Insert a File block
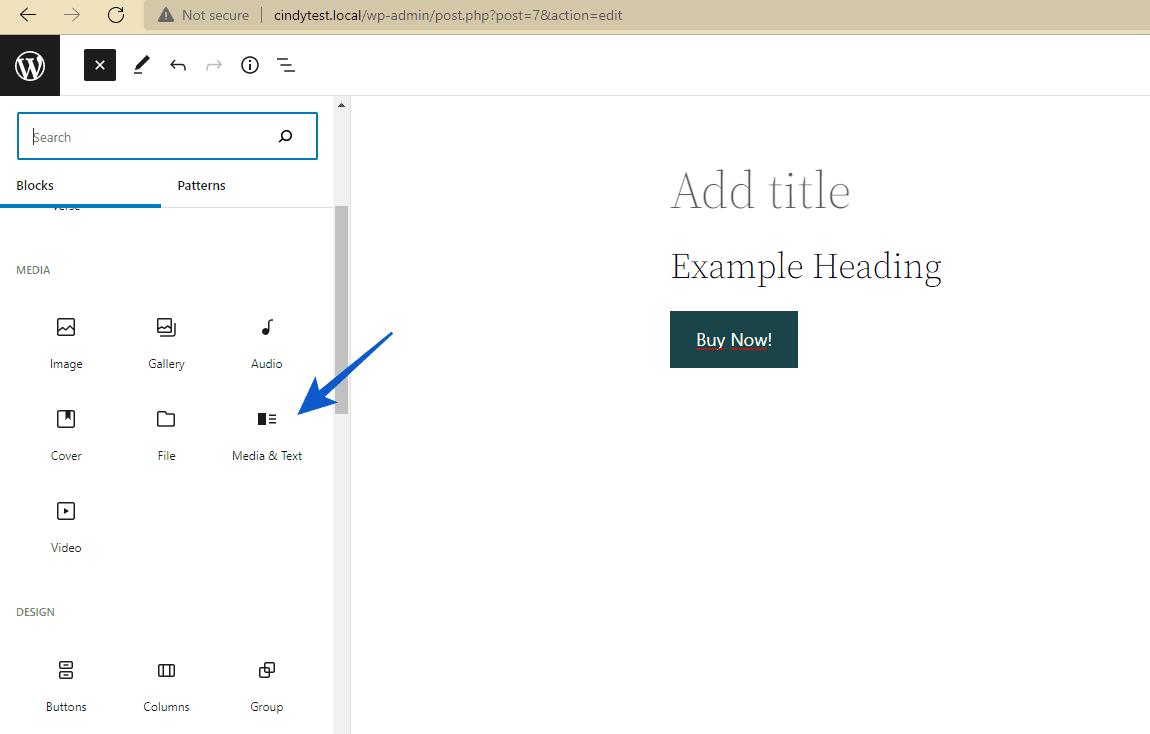This screenshot has height=734, width=1150. pos(166,432)
